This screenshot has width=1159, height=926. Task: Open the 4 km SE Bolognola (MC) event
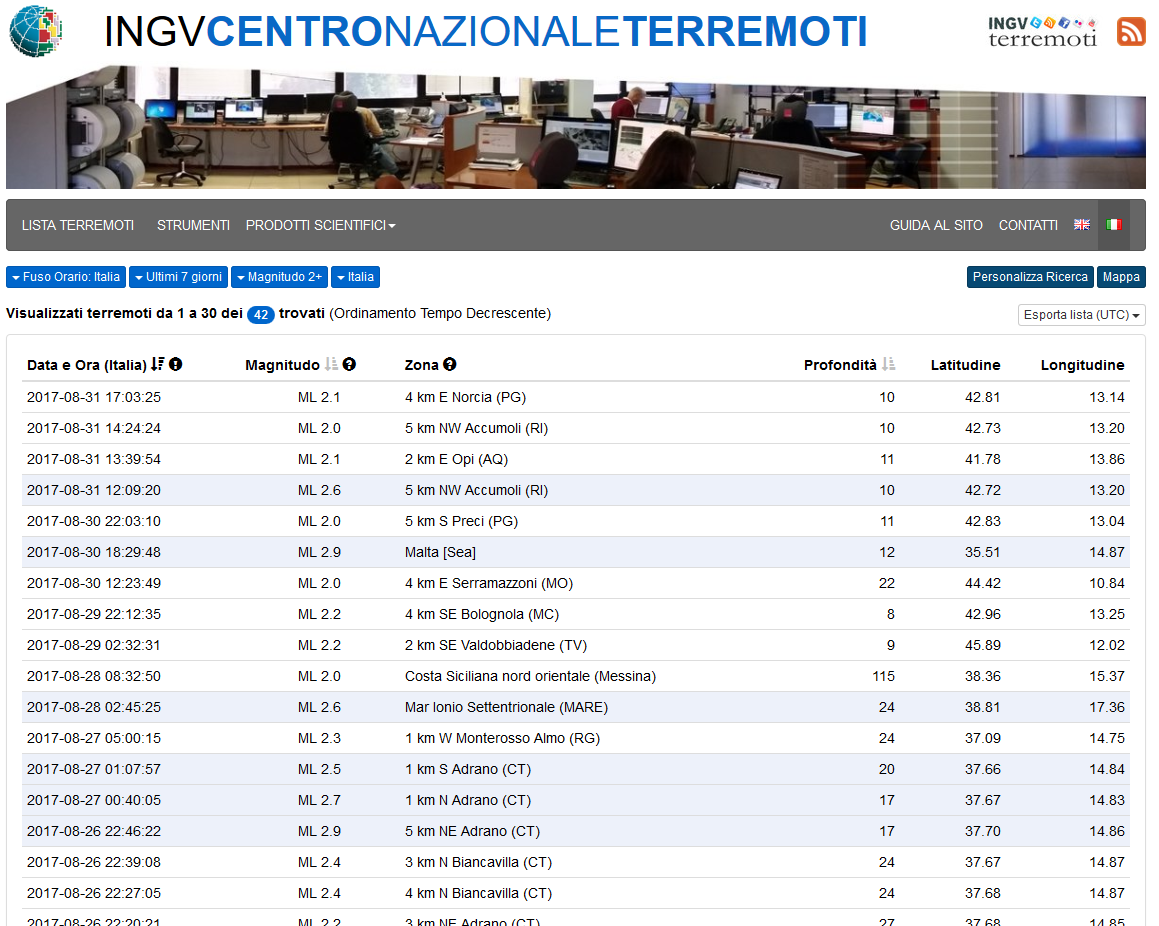click(x=482, y=614)
